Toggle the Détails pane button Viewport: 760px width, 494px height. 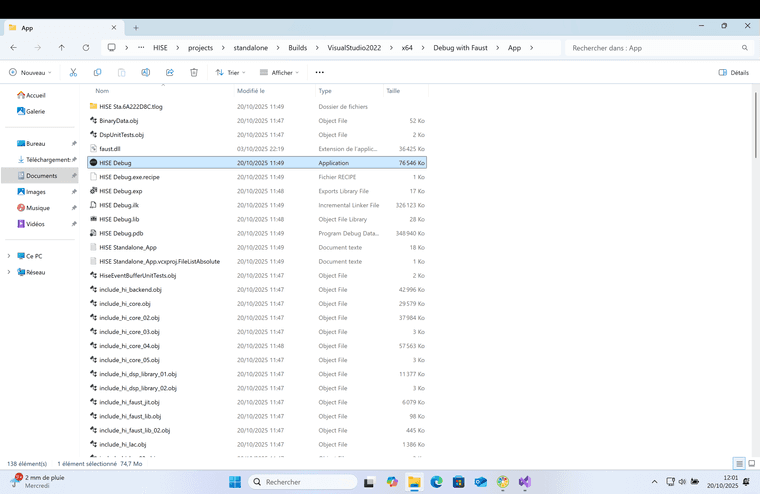pos(733,72)
